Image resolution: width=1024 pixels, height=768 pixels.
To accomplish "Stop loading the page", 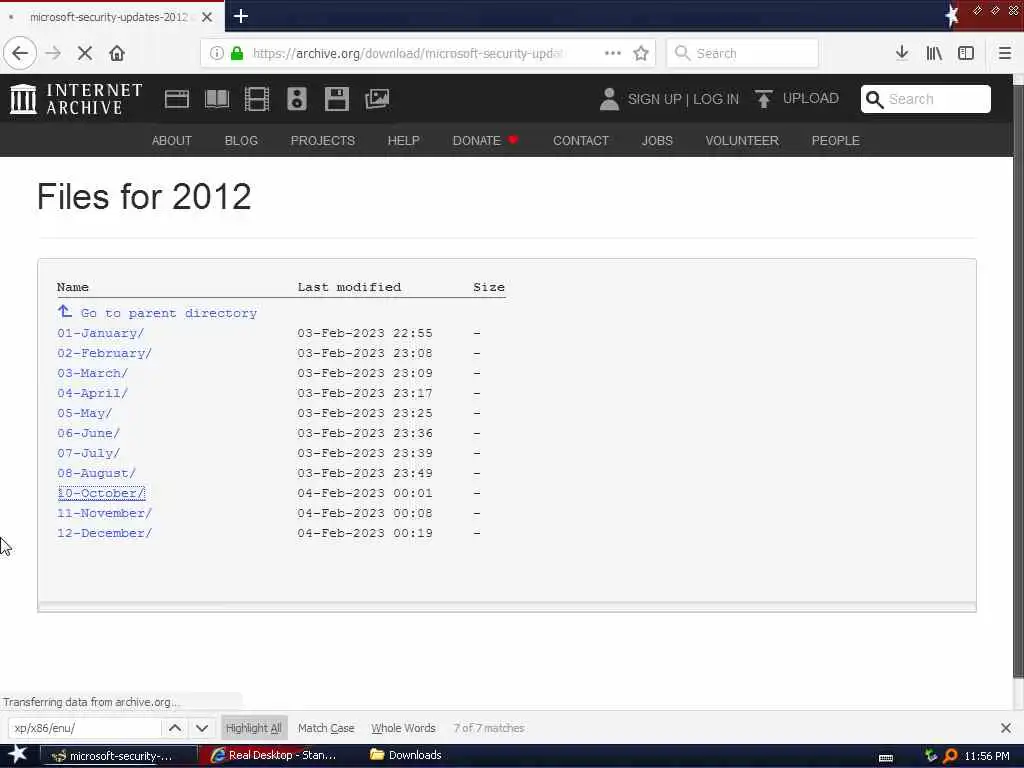I will [x=85, y=53].
